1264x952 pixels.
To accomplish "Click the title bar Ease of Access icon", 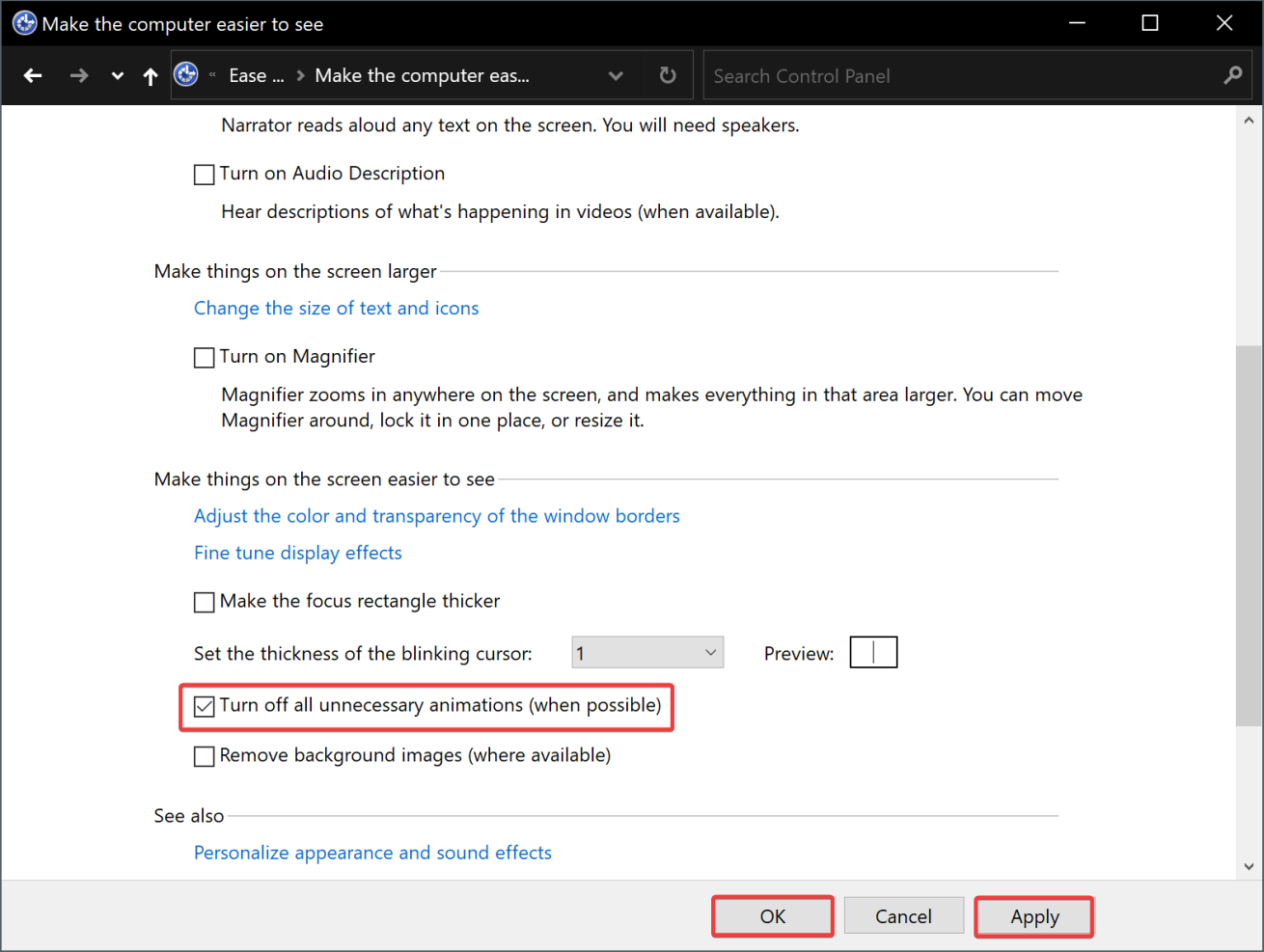I will (24, 23).
